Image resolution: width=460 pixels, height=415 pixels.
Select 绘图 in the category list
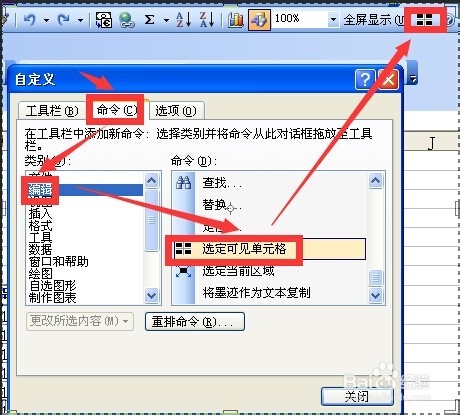pyautogui.click(x=40, y=273)
